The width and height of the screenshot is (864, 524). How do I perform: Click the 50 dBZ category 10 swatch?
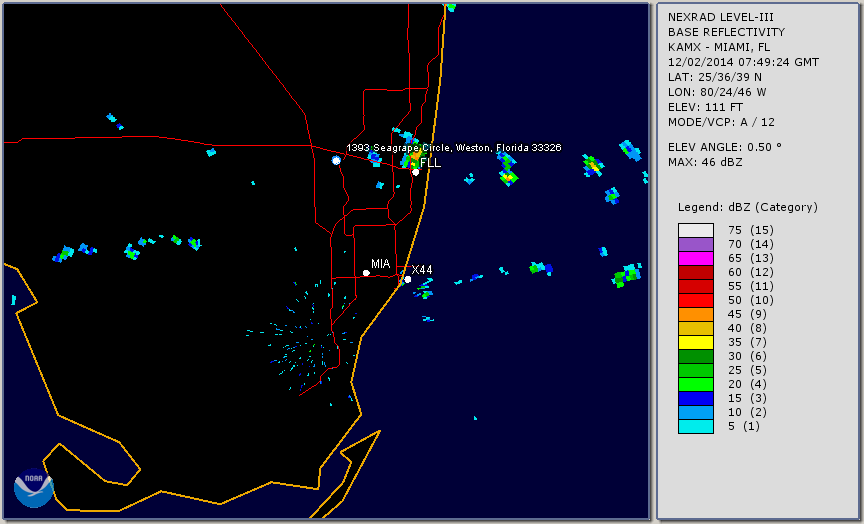[696, 300]
